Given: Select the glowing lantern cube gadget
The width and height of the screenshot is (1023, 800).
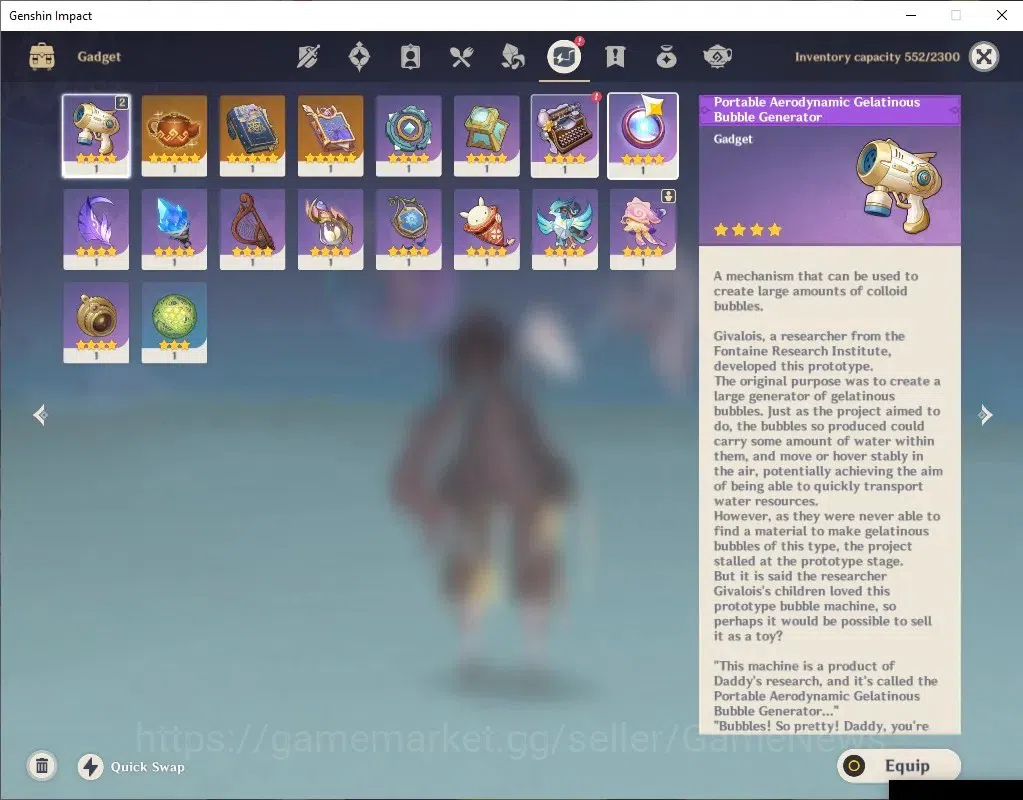Looking at the screenshot, I should pyautogui.click(x=487, y=136).
